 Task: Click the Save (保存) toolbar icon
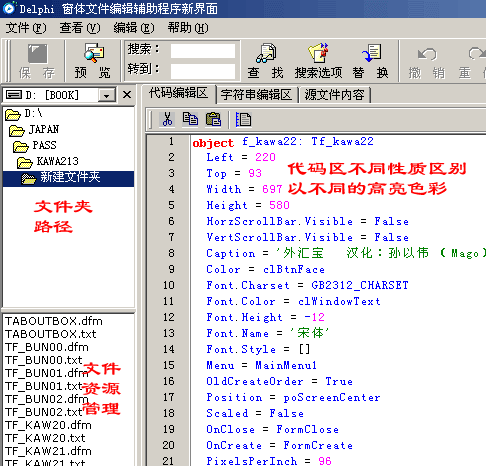pos(37,53)
